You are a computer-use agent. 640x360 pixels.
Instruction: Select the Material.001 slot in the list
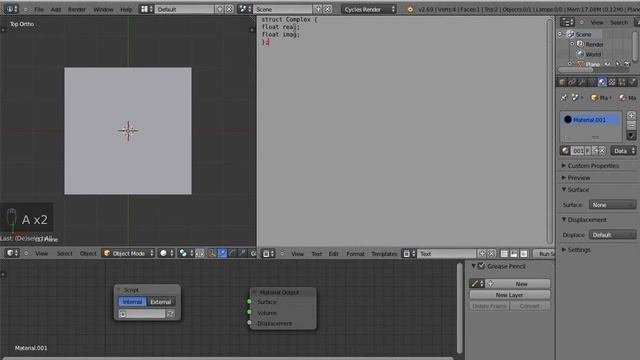(591, 120)
